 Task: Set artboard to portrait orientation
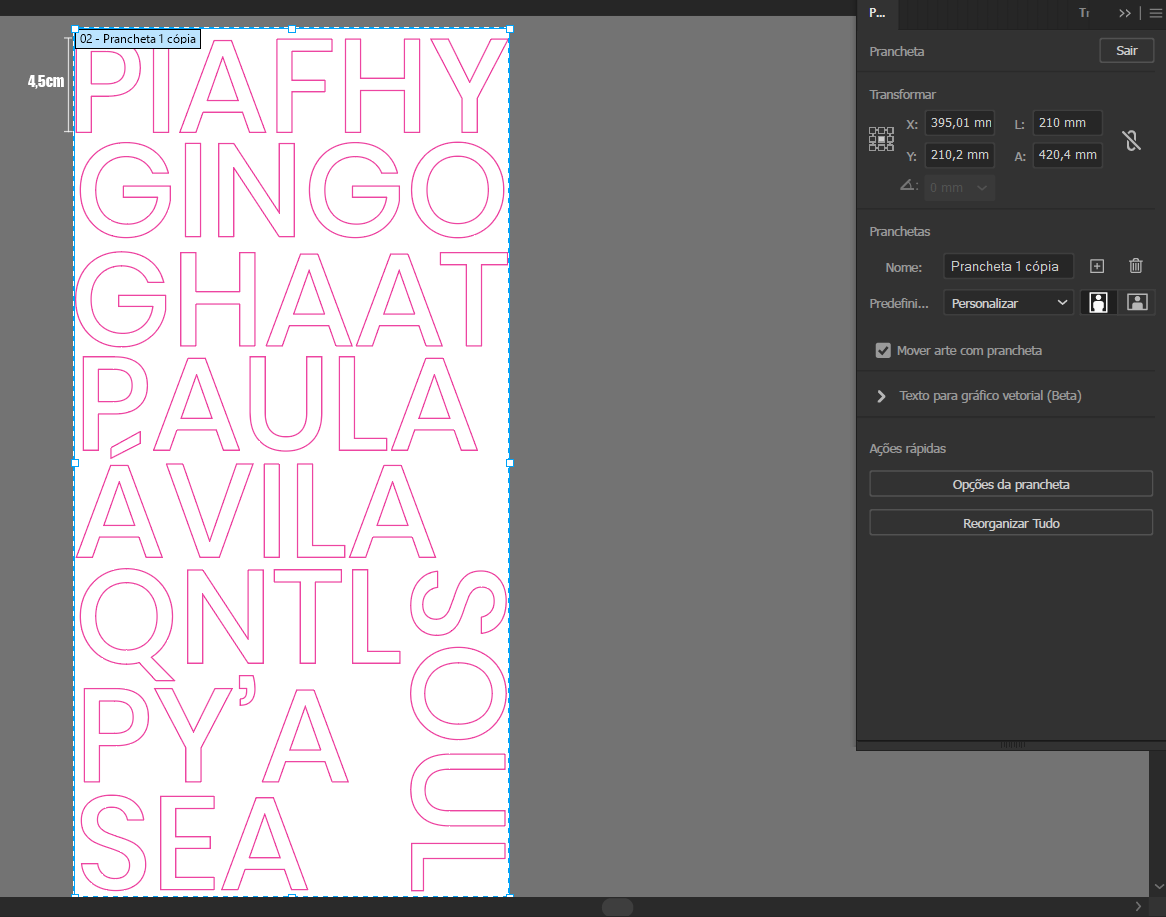[1098, 303]
